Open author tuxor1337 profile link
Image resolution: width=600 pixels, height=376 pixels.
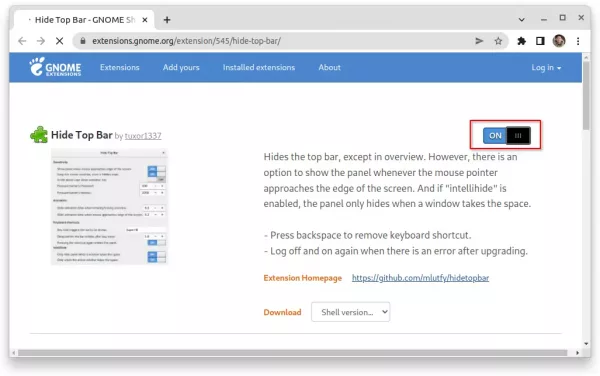(x=143, y=136)
